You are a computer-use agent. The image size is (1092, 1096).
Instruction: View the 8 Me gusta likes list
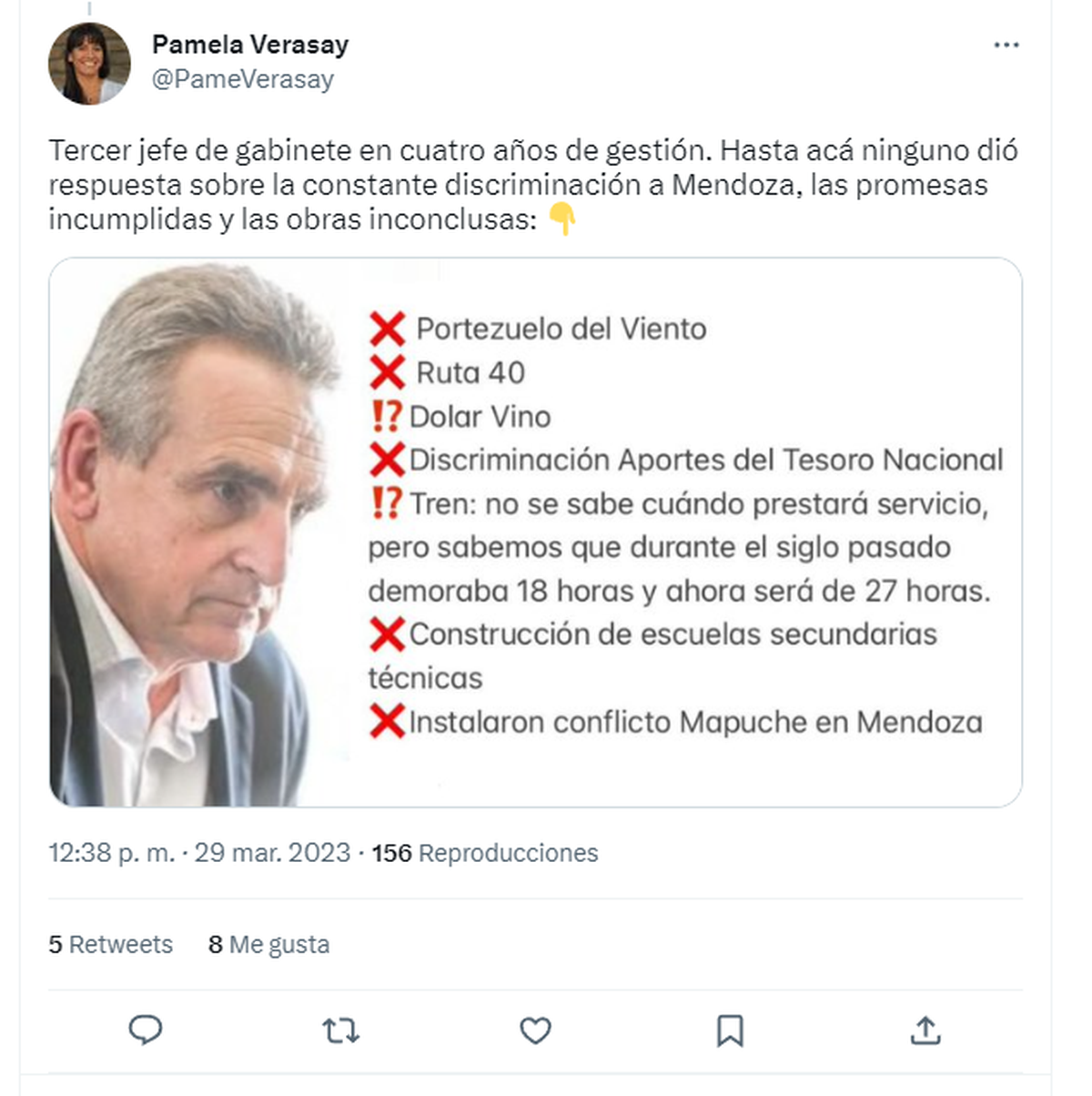(x=268, y=945)
